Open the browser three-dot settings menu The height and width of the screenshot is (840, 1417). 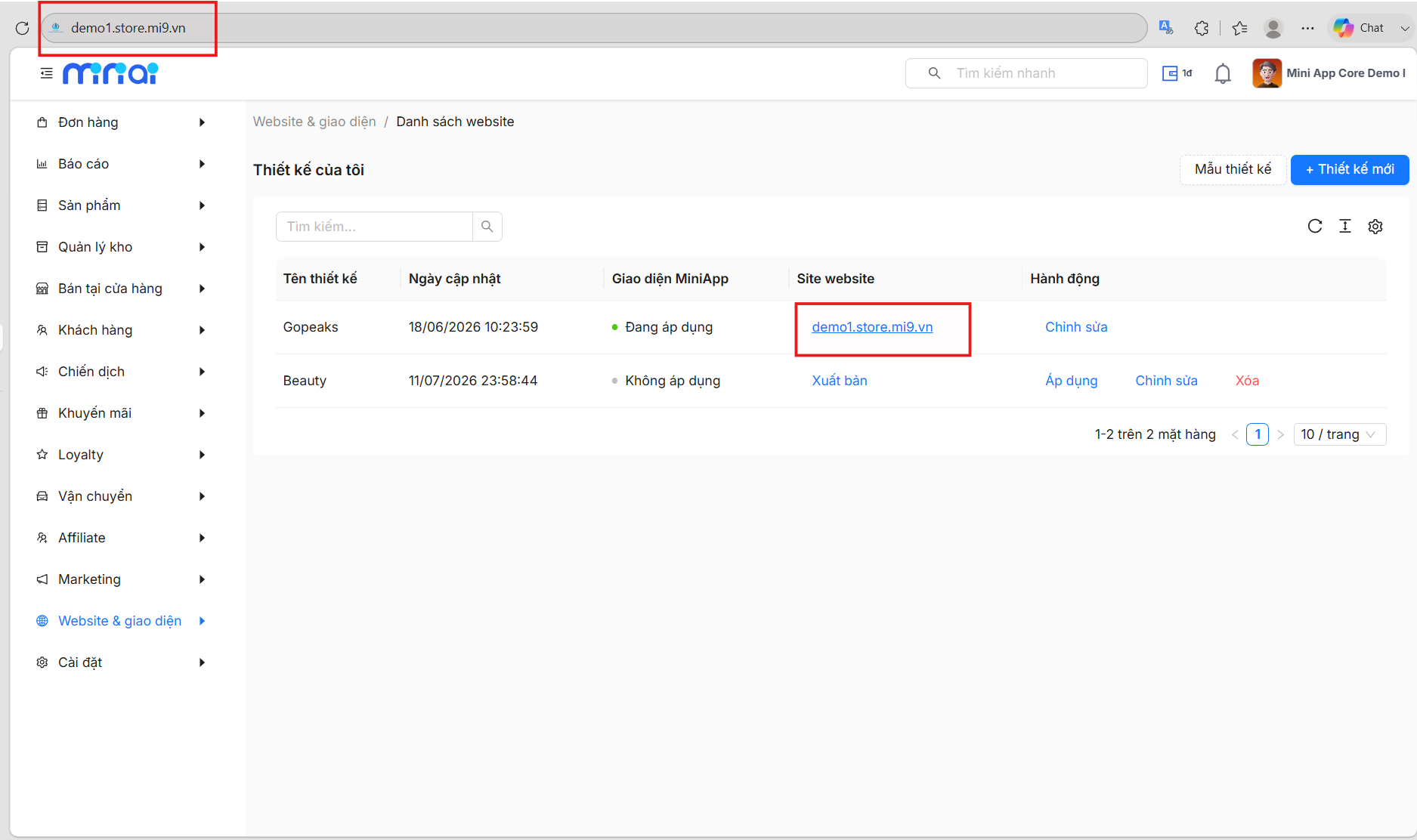coord(1307,28)
